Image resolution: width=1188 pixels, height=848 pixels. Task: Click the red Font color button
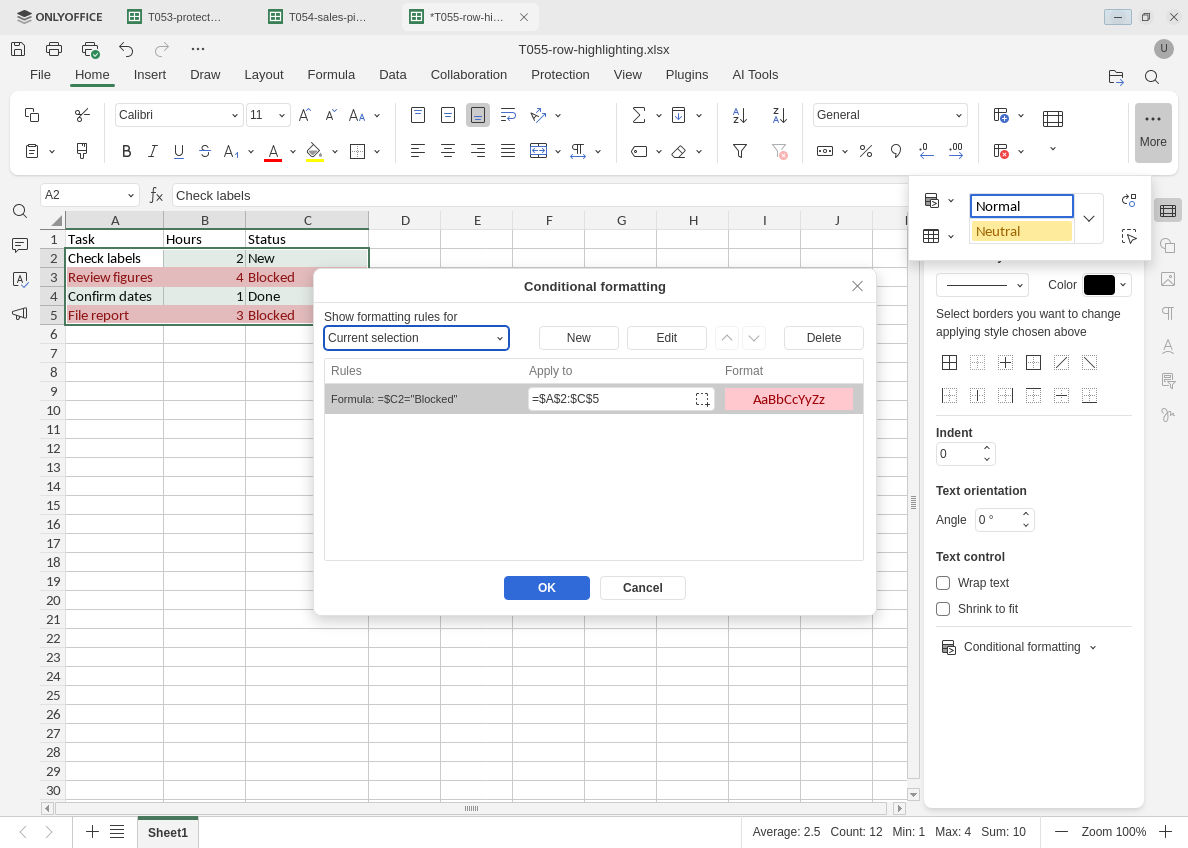(274, 152)
